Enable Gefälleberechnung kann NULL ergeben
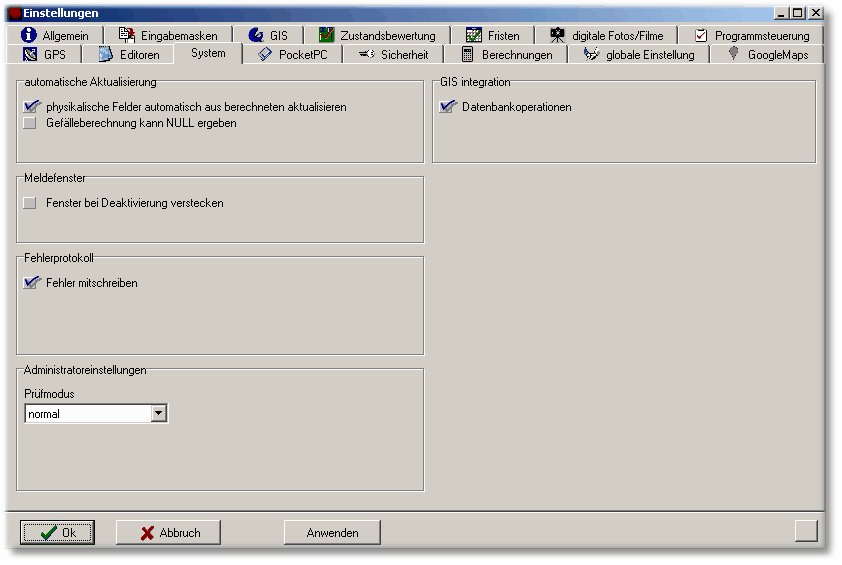Viewport: 842px width, 565px height. 30,123
